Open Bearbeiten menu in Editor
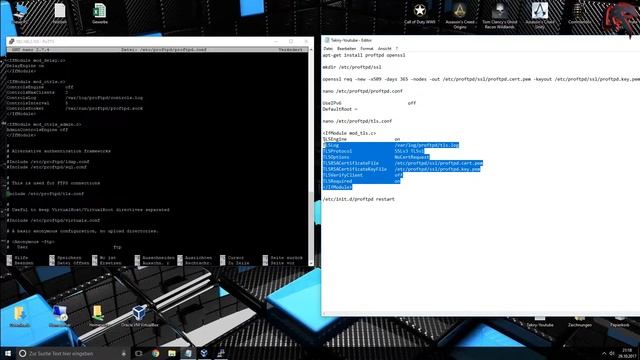Screen dimensions: 640x360 click(x=346, y=49)
